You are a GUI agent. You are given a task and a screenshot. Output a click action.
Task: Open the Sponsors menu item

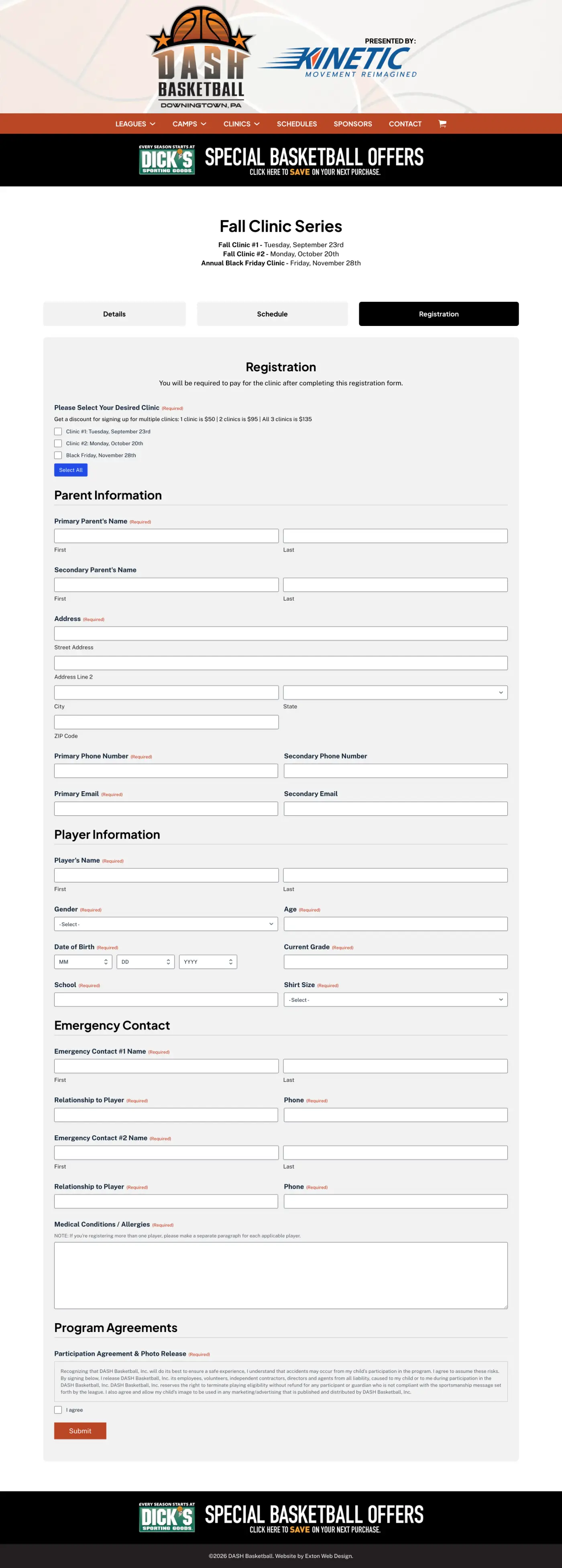[x=352, y=124]
